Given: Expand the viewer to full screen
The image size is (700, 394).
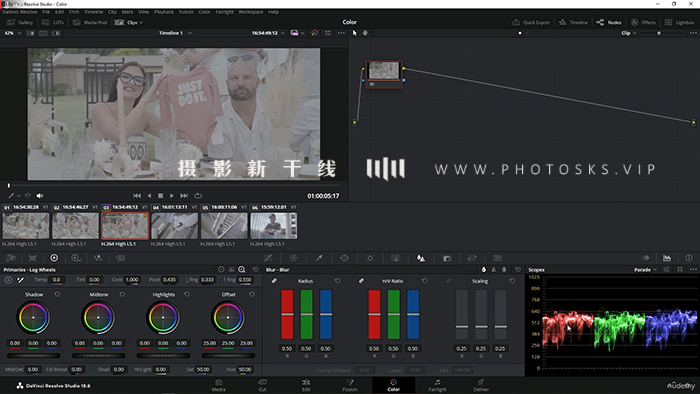Looking at the screenshot, I should [x=328, y=33].
